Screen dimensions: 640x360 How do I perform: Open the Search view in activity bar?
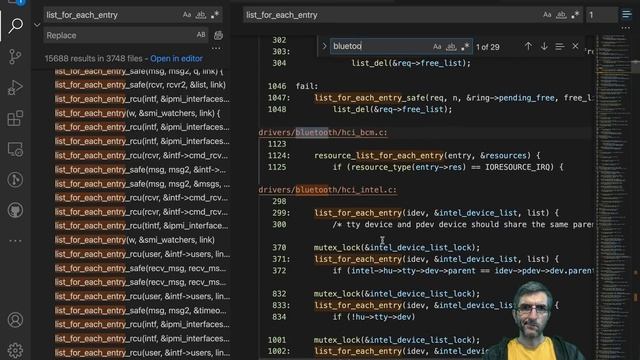[x=16, y=26]
